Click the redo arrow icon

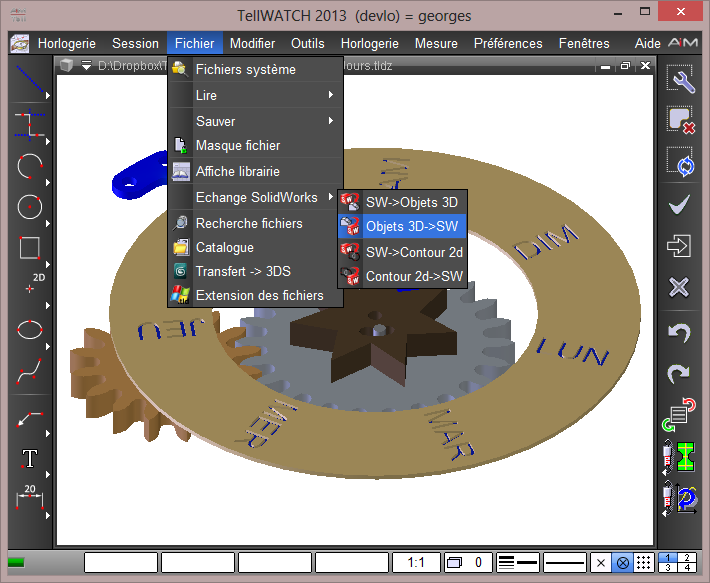pos(680,372)
